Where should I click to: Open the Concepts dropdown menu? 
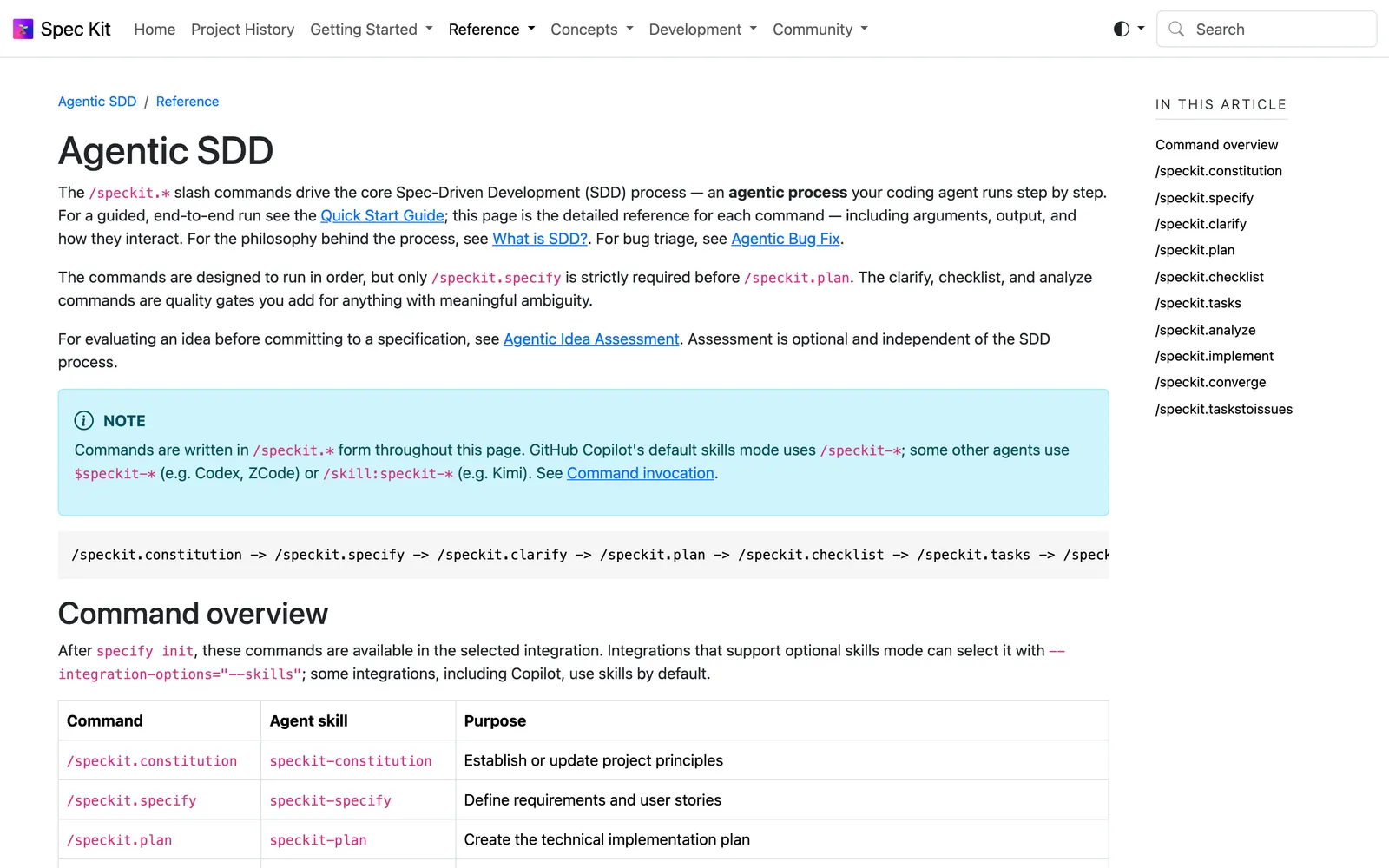pos(592,30)
